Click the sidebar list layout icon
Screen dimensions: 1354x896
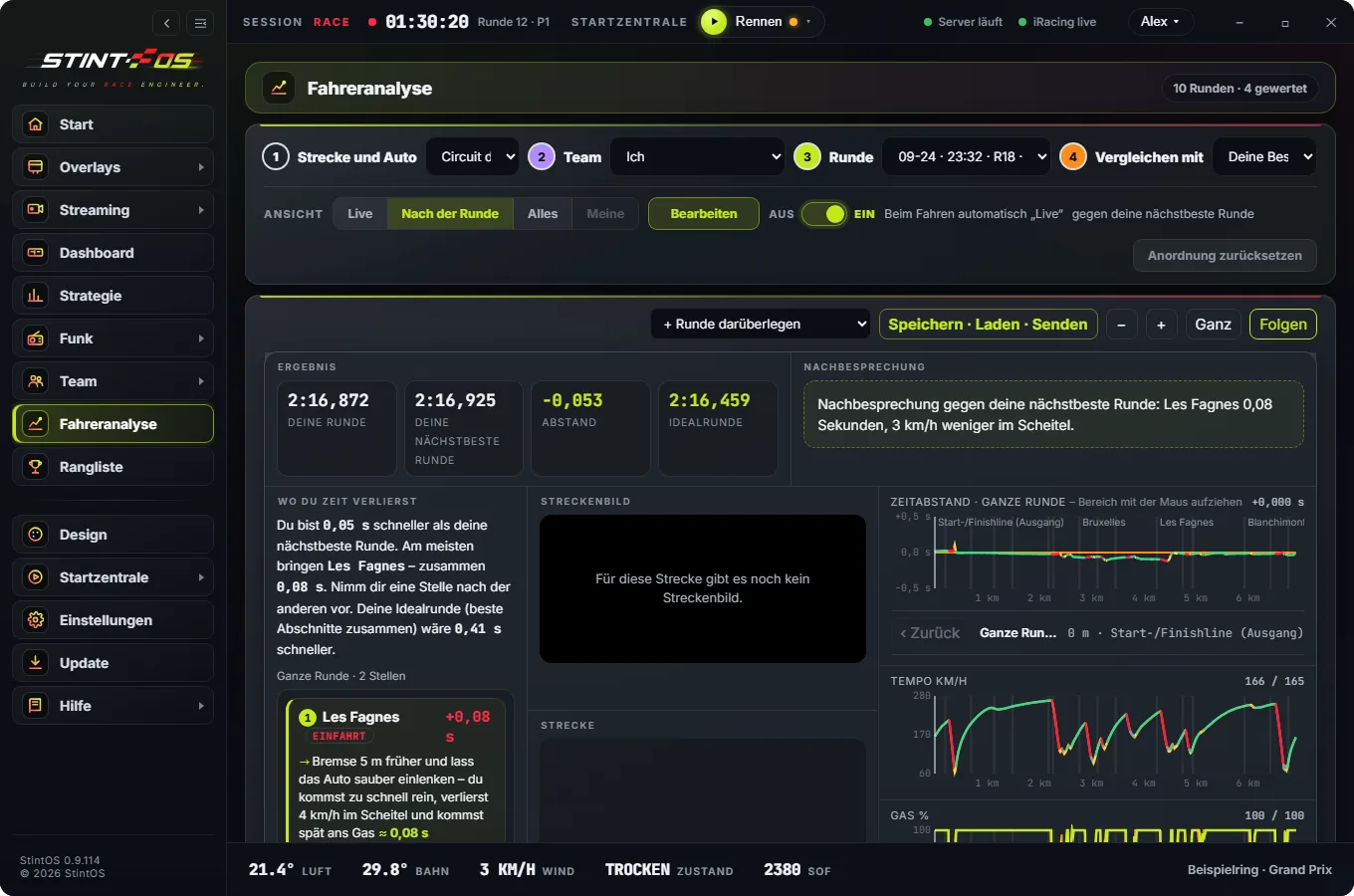click(x=200, y=23)
